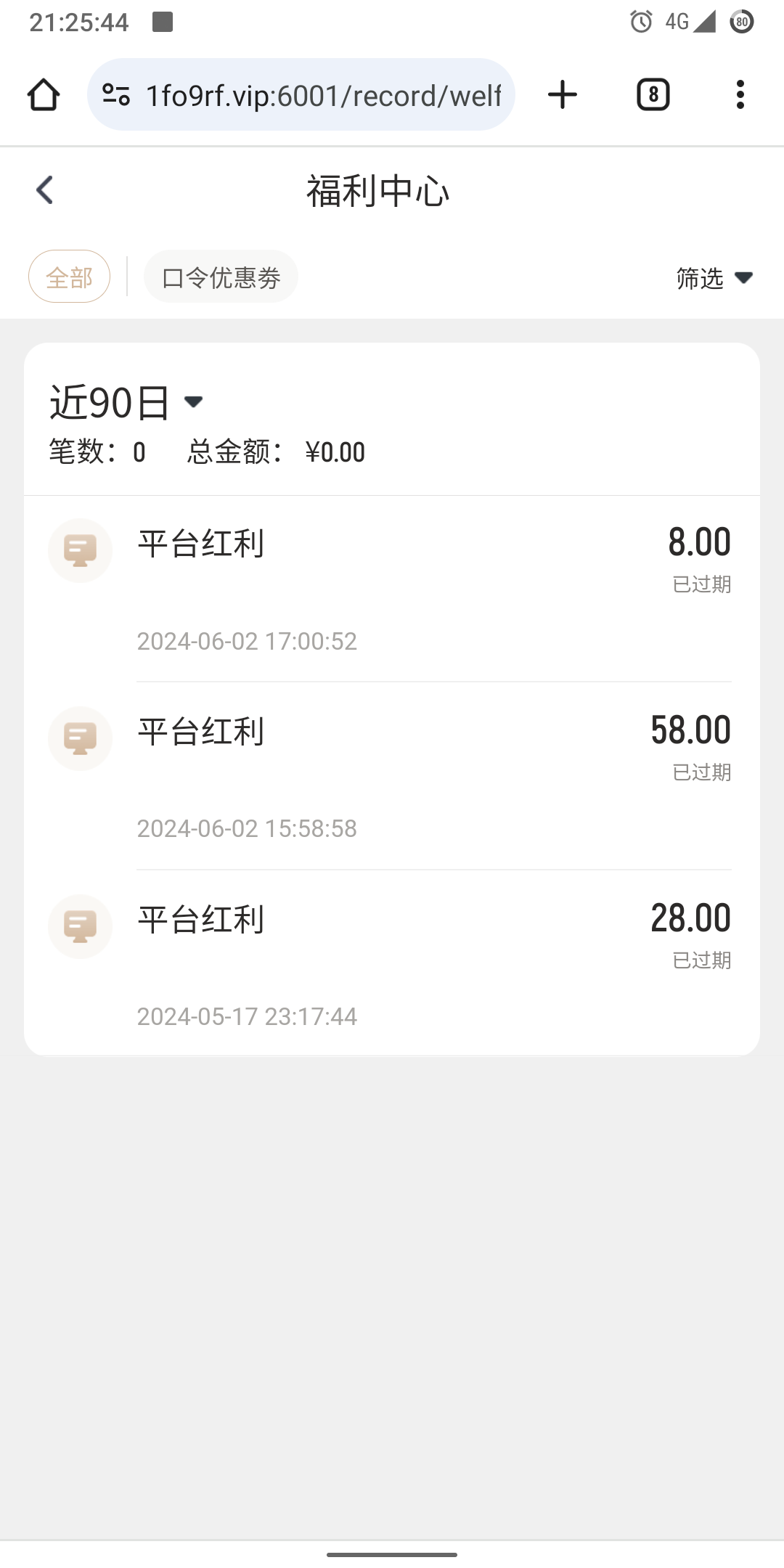Tap icon of 58.00 platform bonus entry
This screenshot has width=784, height=1568.
(80, 738)
